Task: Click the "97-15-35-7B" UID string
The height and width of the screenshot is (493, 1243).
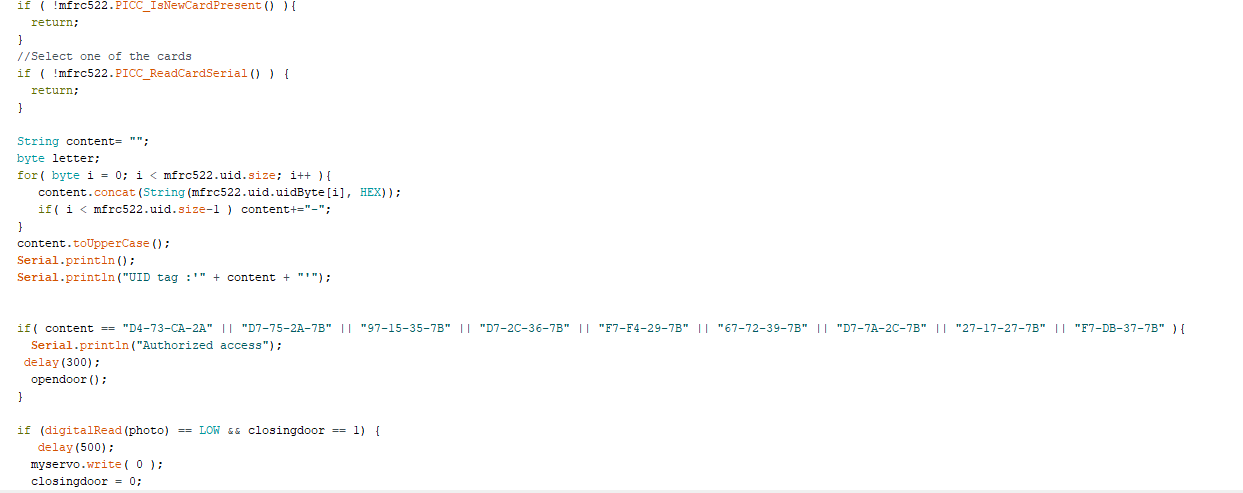Action: tap(405, 328)
